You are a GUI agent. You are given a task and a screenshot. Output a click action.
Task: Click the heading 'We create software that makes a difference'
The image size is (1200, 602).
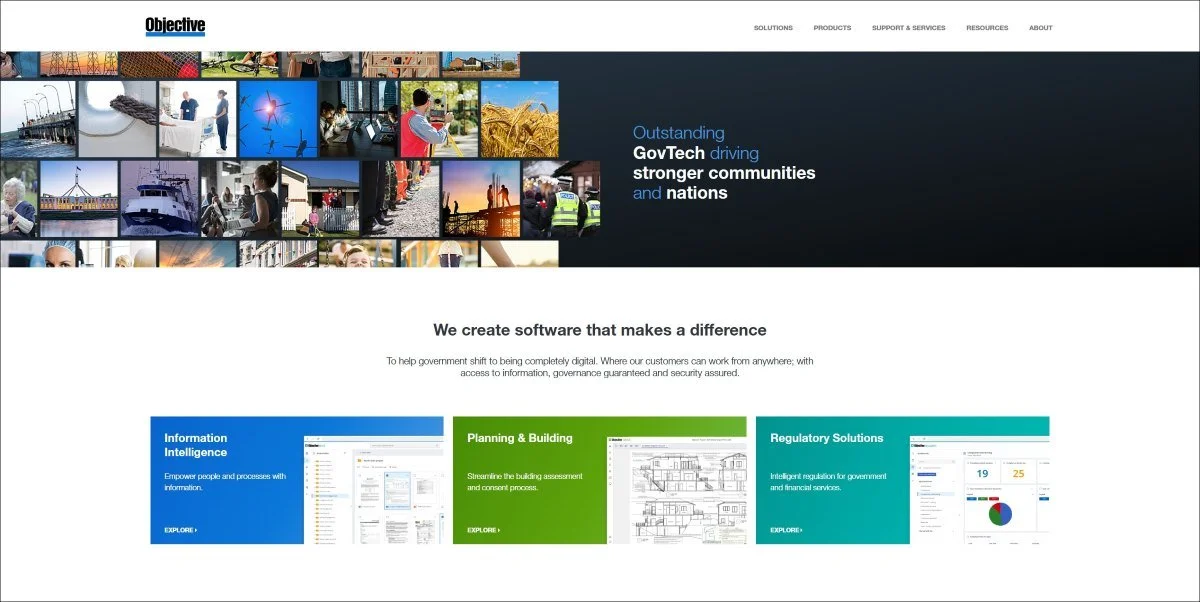click(x=600, y=330)
